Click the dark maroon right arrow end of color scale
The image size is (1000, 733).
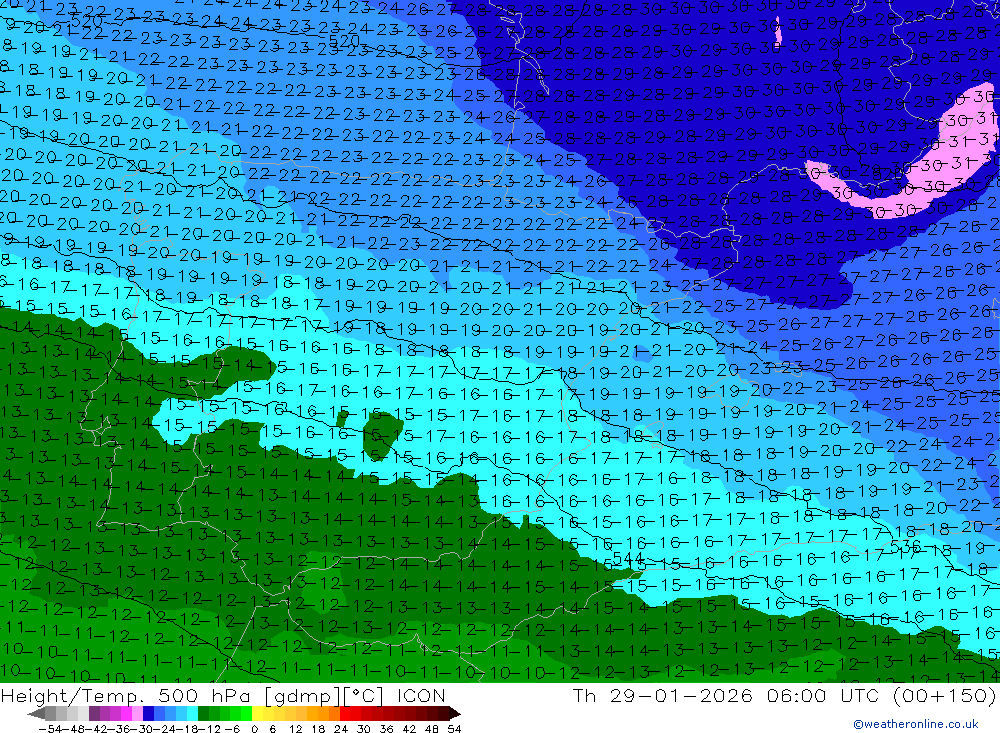coord(454,714)
